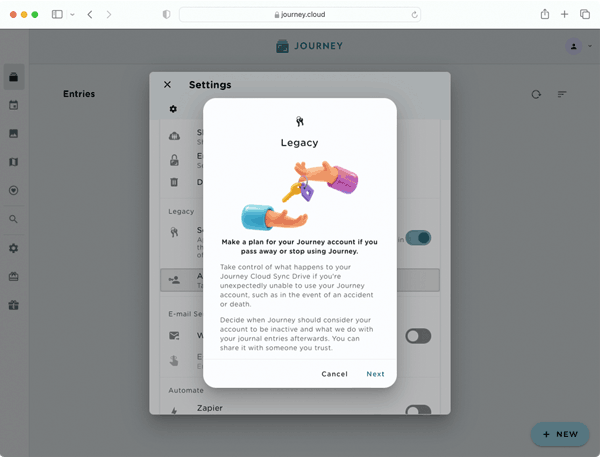Show the Safari tab overview

pyautogui.click(x=585, y=15)
